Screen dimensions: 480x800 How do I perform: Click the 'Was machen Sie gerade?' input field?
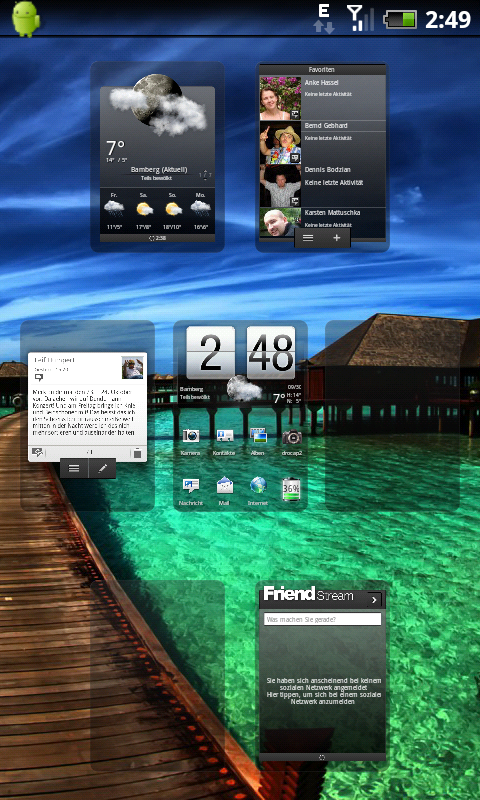click(x=322, y=619)
